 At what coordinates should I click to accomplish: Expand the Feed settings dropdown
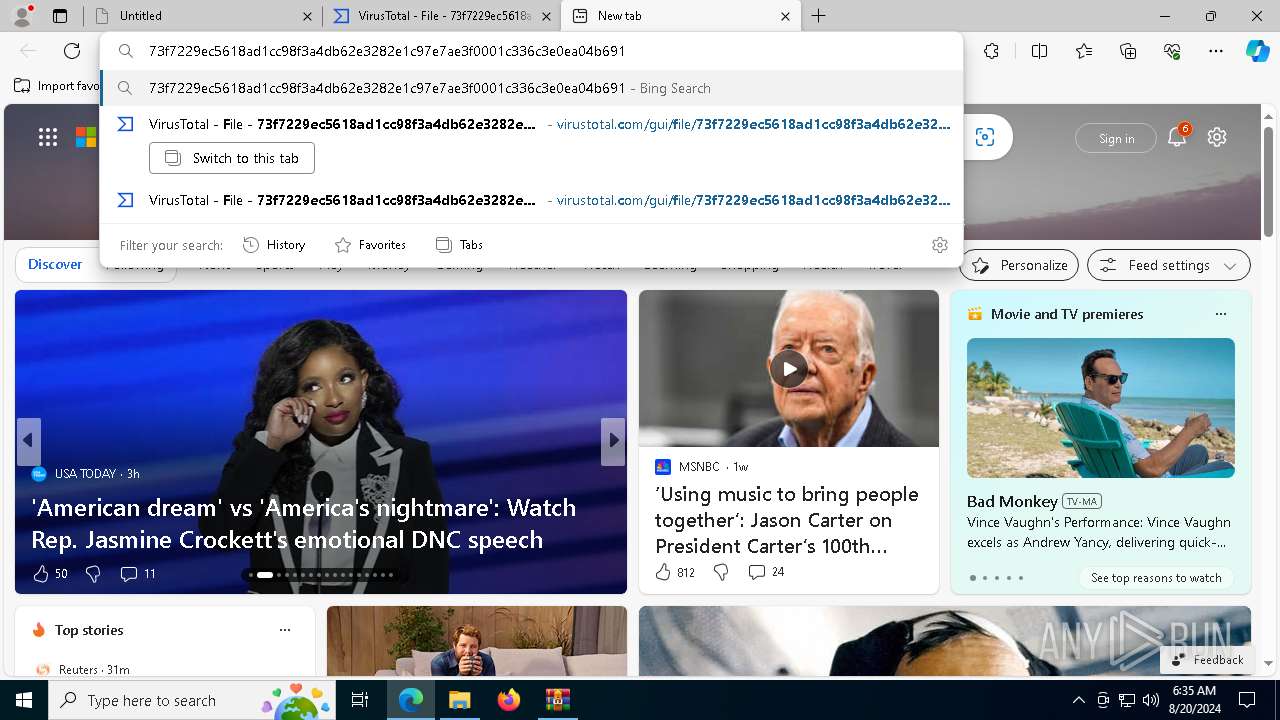coord(1169,265)
